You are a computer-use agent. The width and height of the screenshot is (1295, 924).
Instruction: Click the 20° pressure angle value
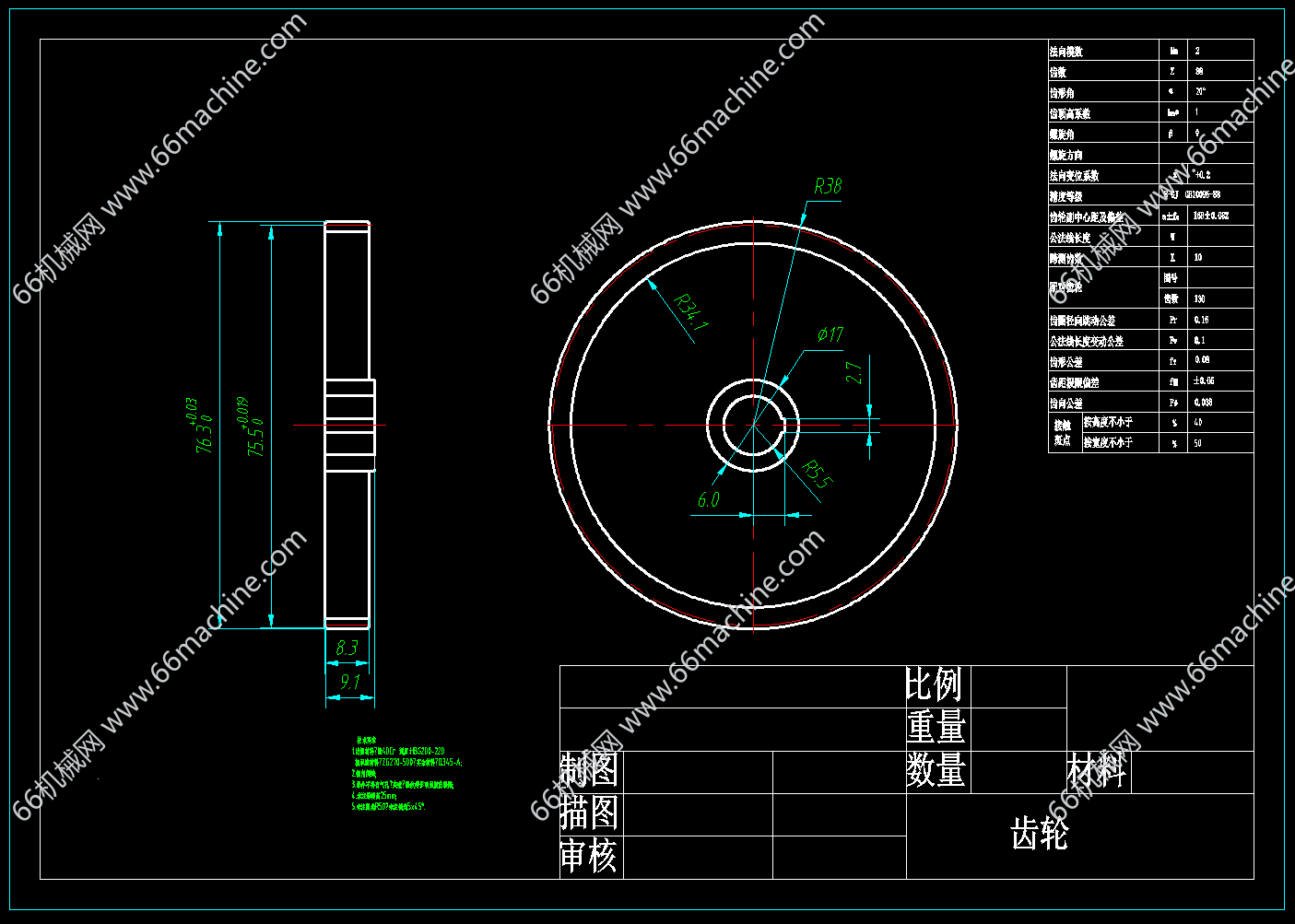[1200, 92]
